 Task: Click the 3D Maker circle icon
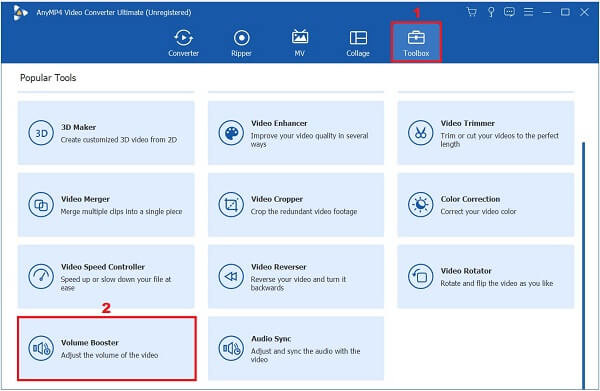point(41,133)
